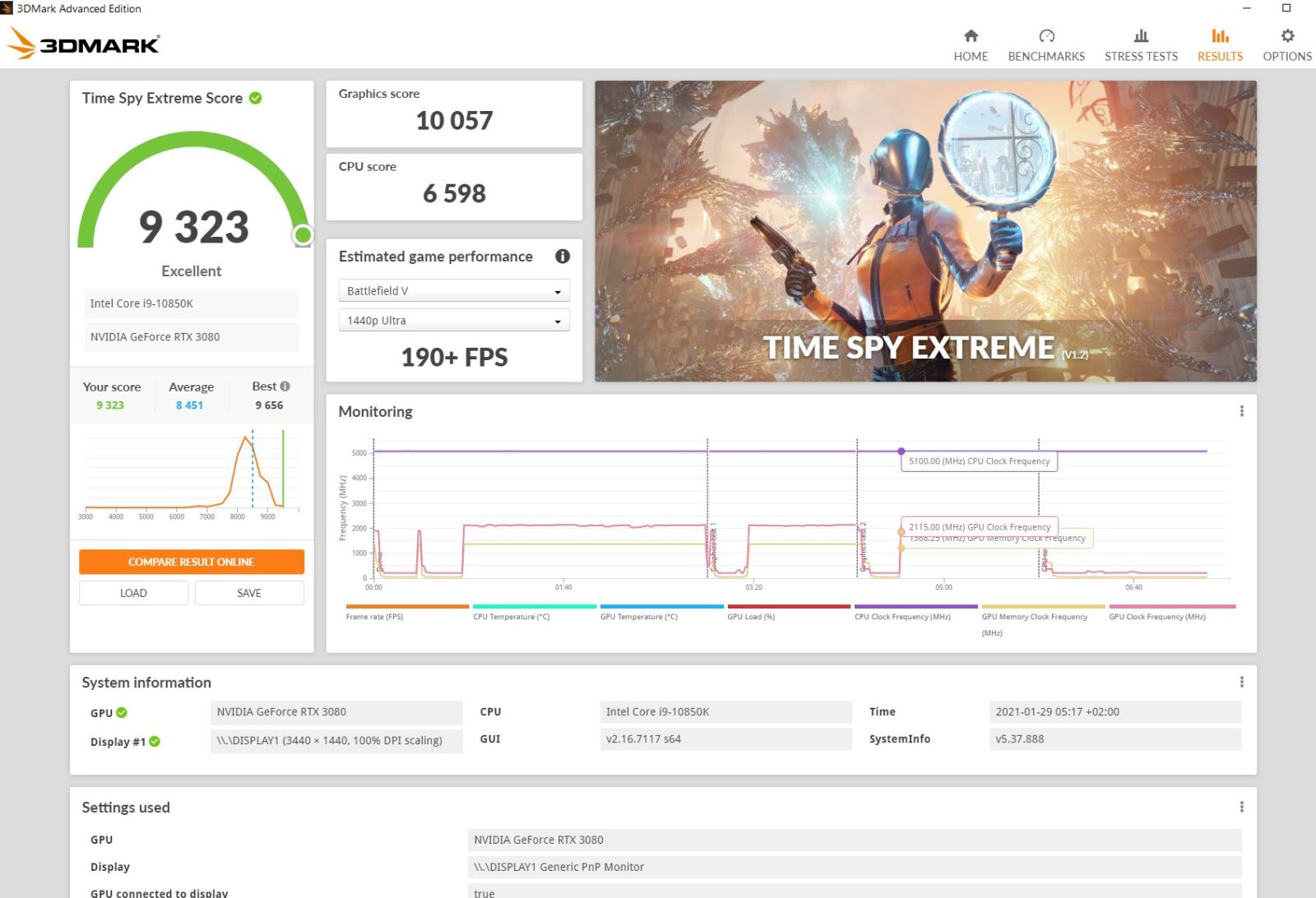Click Time value 2021-01-29 05:17 +02:00
This screenshot has height=898, width=1316.
(x=1115, y=712)
